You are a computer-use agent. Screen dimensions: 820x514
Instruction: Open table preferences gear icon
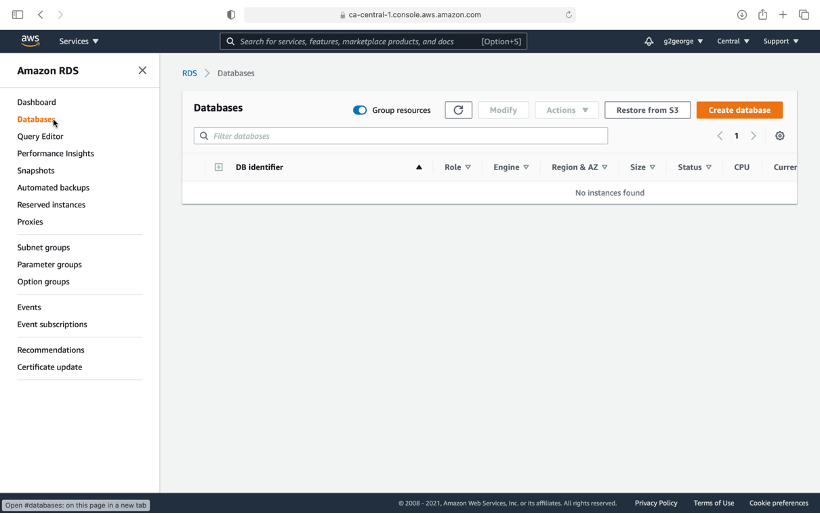pyautogui.click(x=779, y=136)
